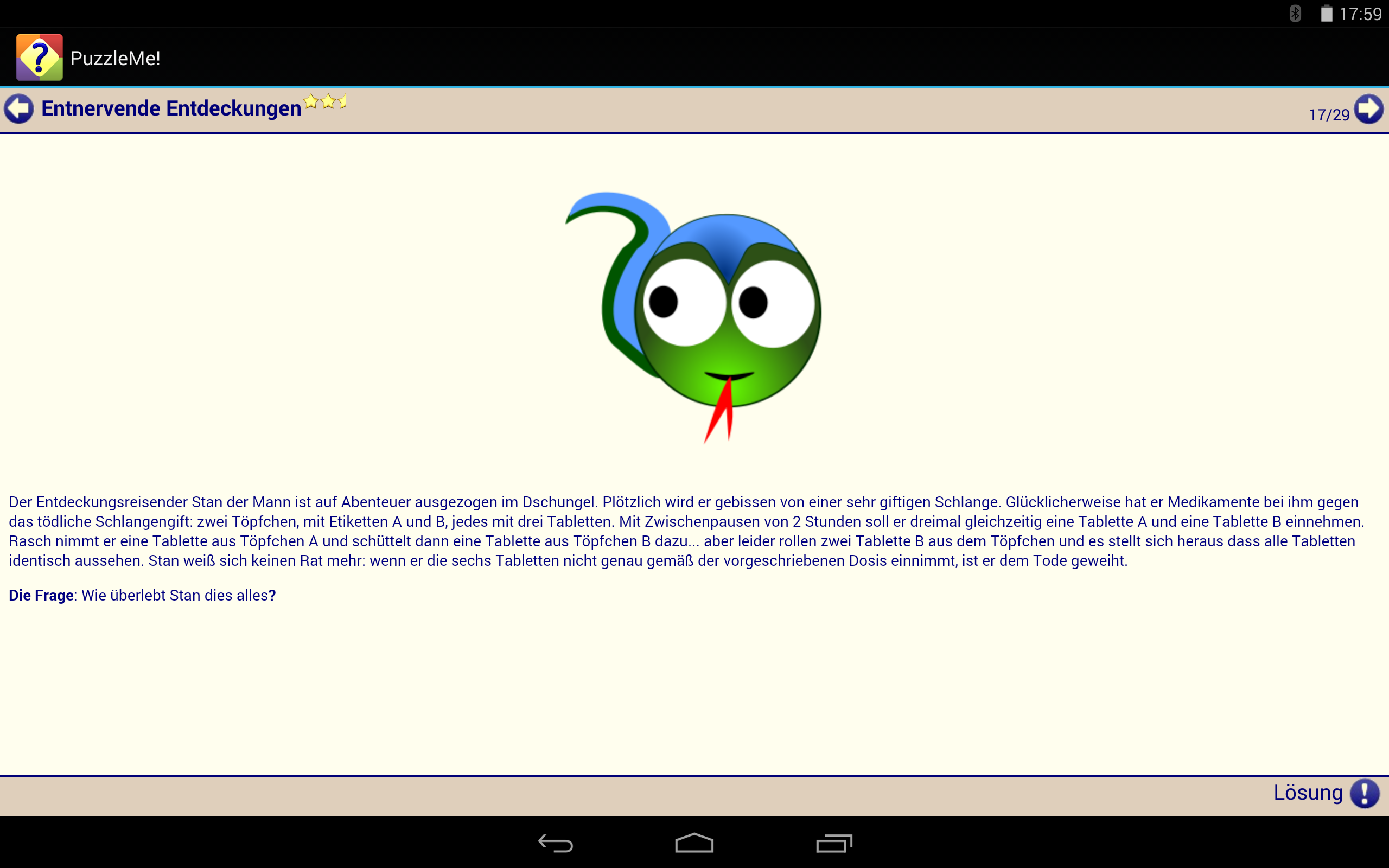Viewport: 1389px width, 868px height.
Task: Go to the next puzzle with the right arrow
Action: [x=1369, y=108]
